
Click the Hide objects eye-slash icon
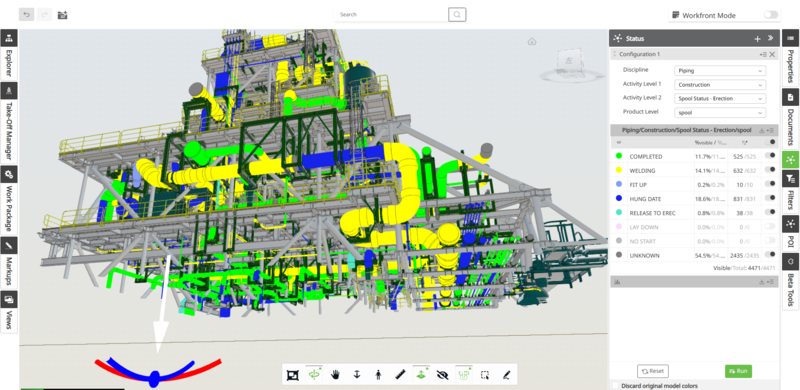[x=442, y=375]
